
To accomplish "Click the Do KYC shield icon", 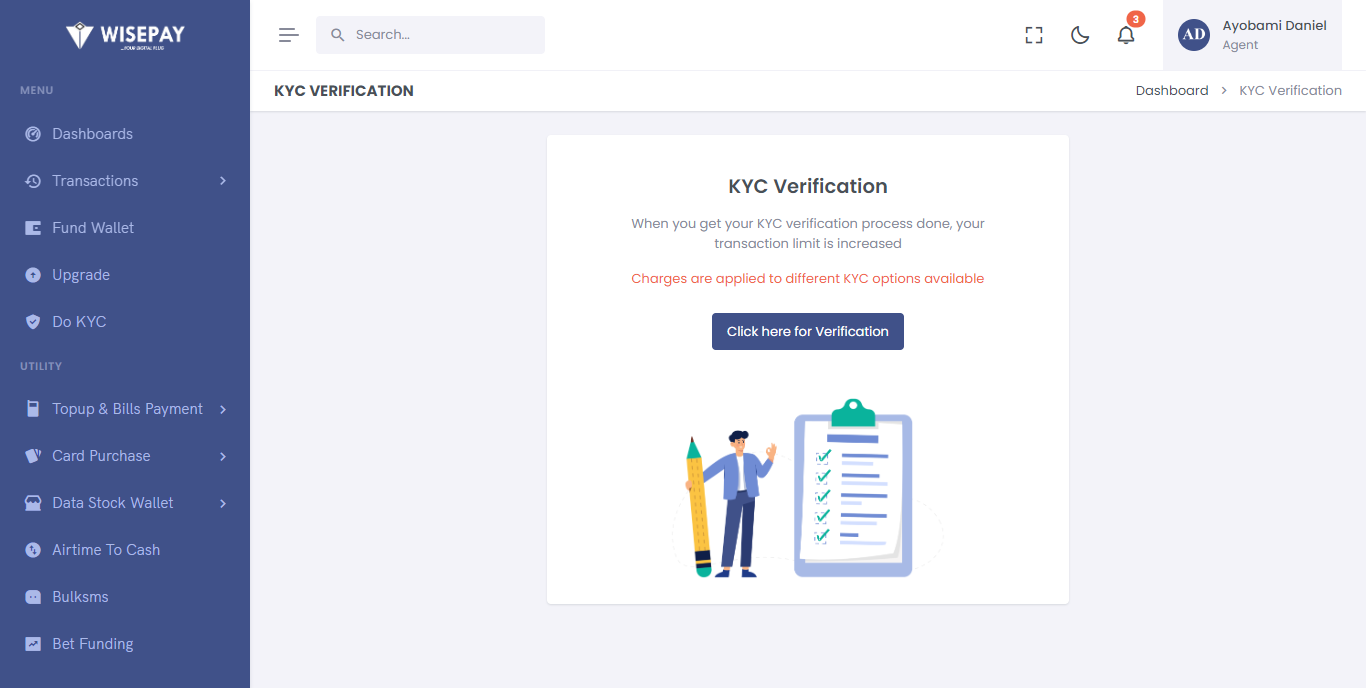I will point(33,322).
